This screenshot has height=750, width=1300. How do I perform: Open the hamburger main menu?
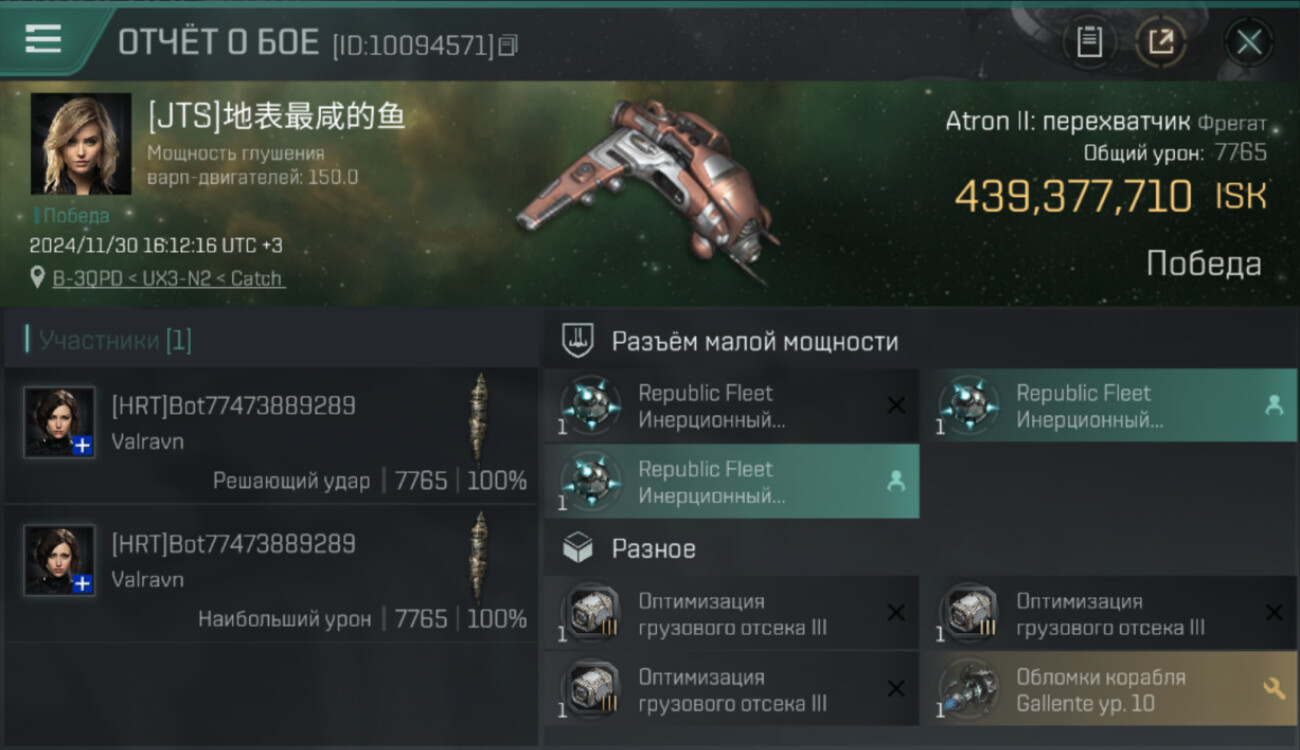[43, 39]
